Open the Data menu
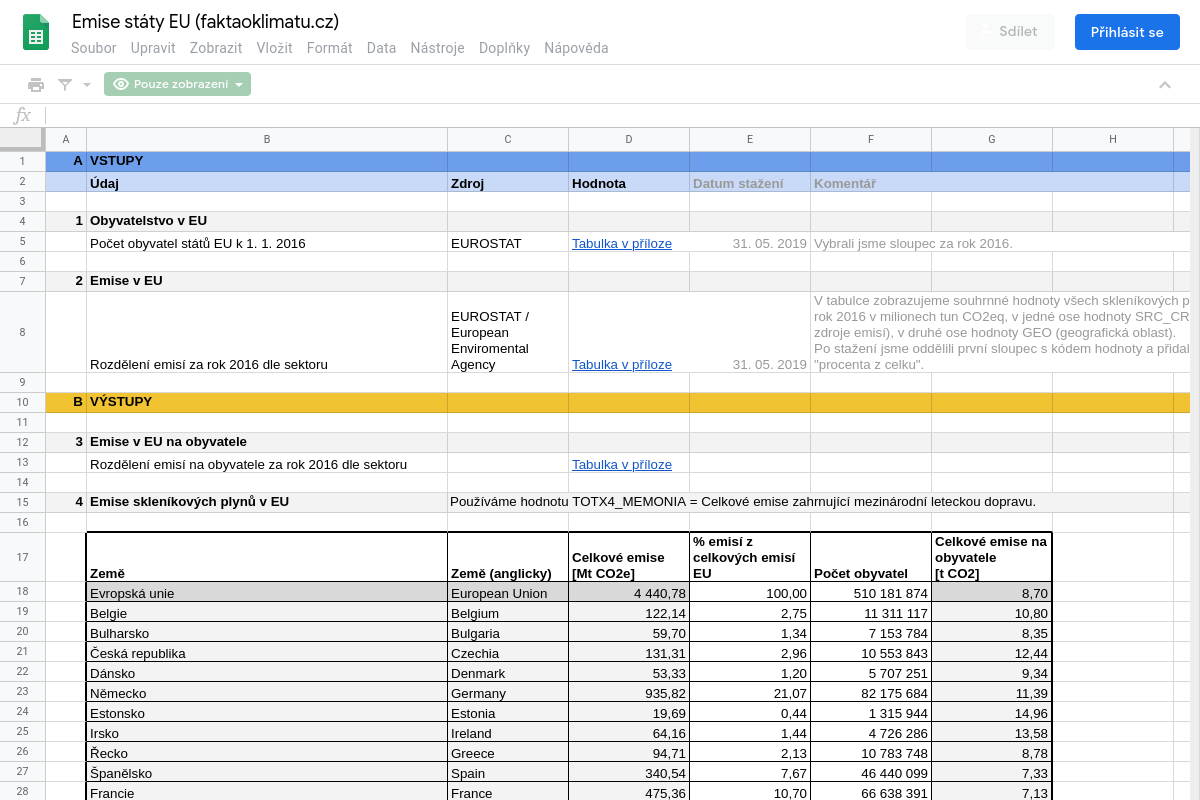Image resolution: width=1200 pixels, height=800 pixels. [x=381, y=47]
